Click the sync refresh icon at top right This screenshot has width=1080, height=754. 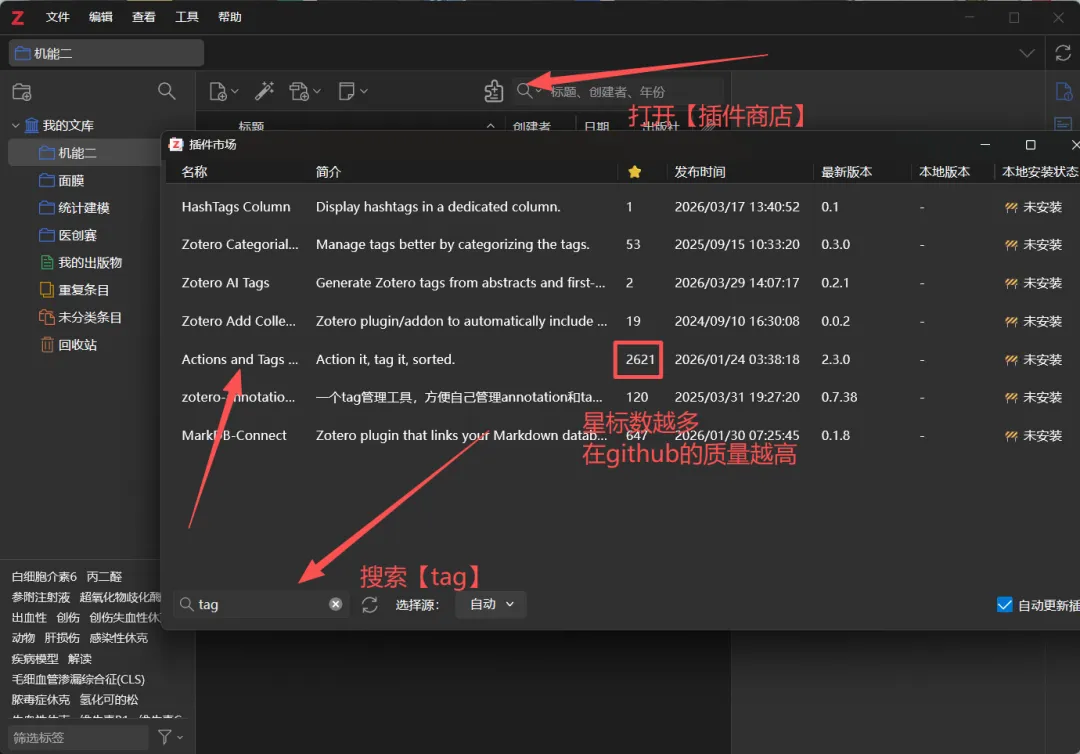1063,53
